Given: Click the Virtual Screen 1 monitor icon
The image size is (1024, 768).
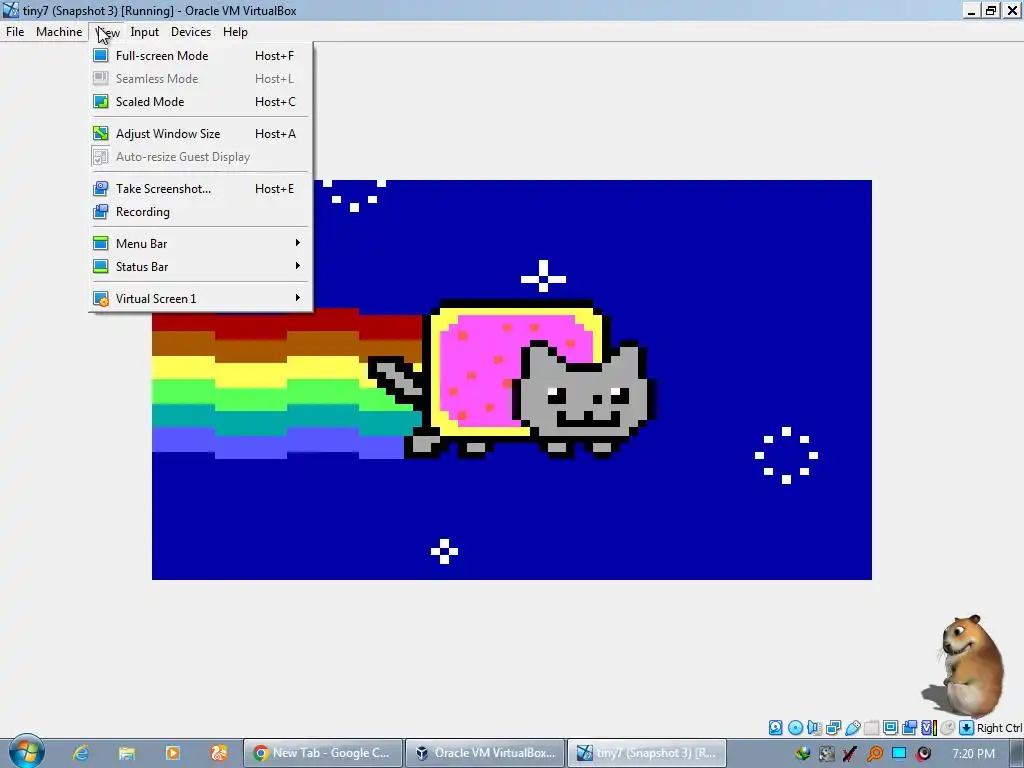Looking at the screenshot, I should point(101,298).
